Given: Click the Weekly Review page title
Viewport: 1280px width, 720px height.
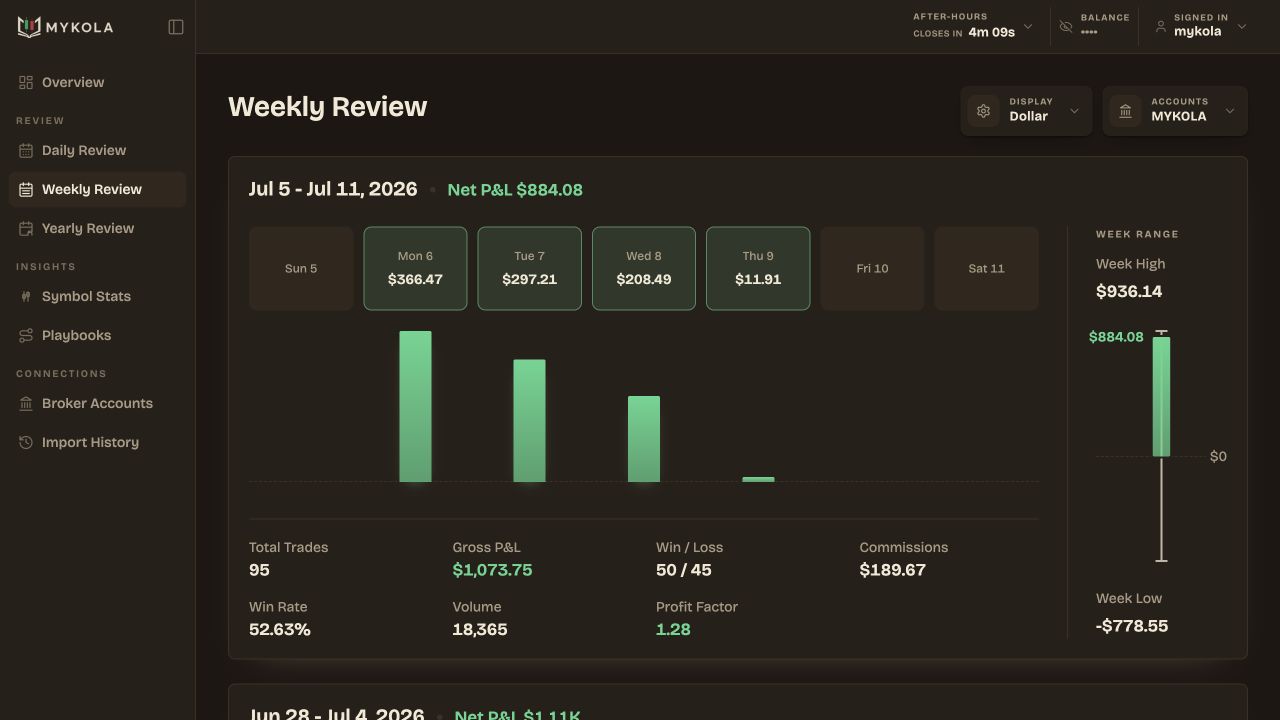Looking at the screenshot, I should point(328,107).
